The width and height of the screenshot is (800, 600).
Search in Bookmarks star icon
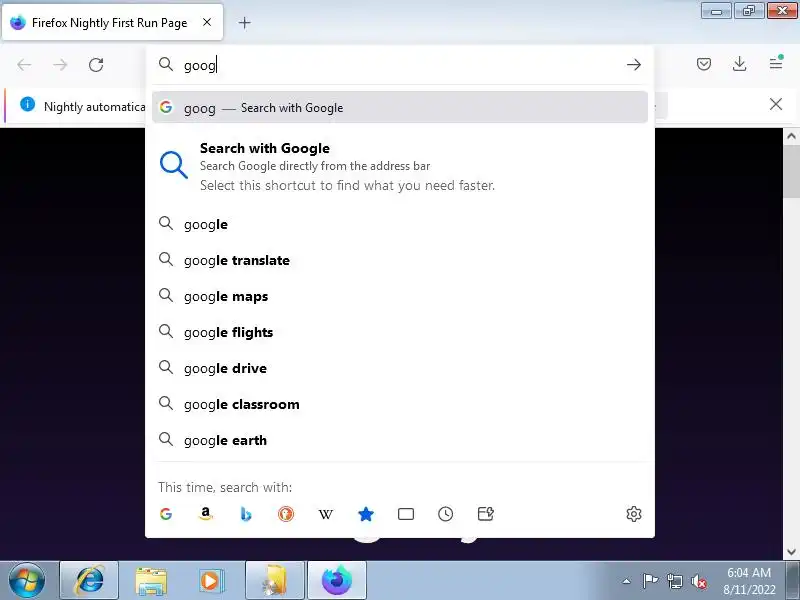click(366, 514)
